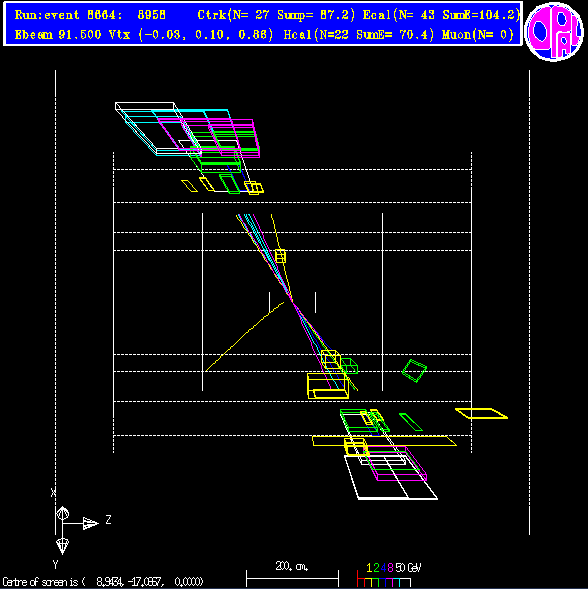Click the Run:event 8664 header text
This screenshot has width=588, height=589.
[90, 15]
